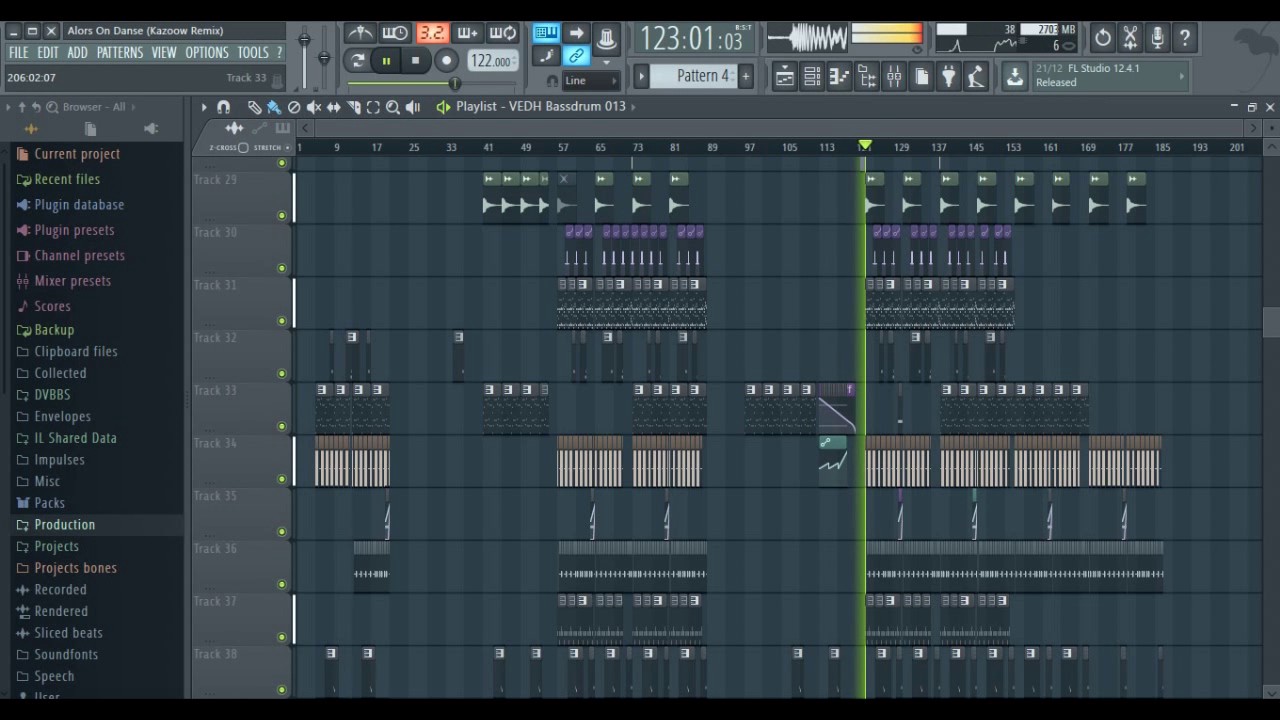Open the plugin picker plug icon

[948, 76]
